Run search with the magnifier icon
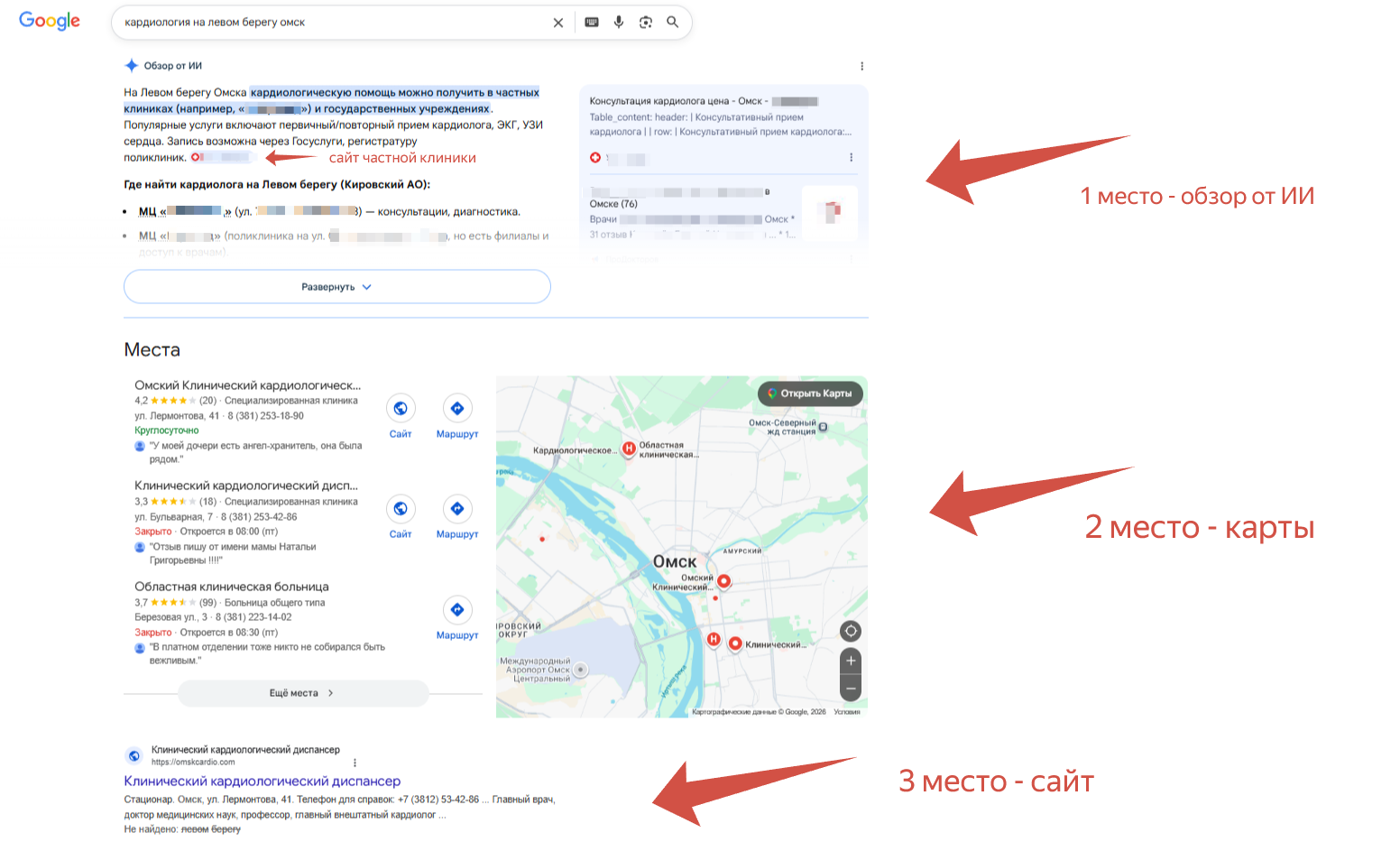 (x=673, y=23)
